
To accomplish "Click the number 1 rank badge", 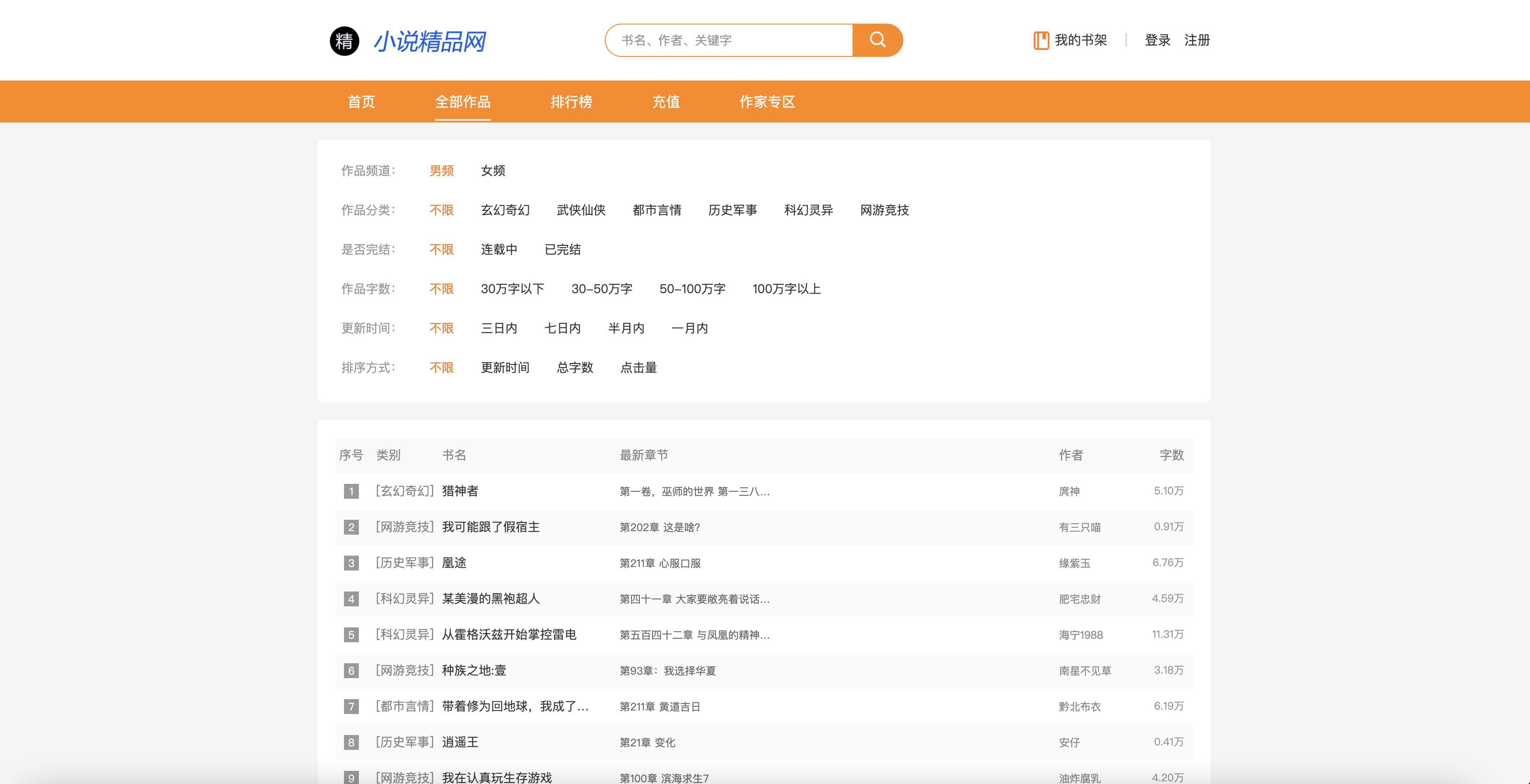I will 351,491.
